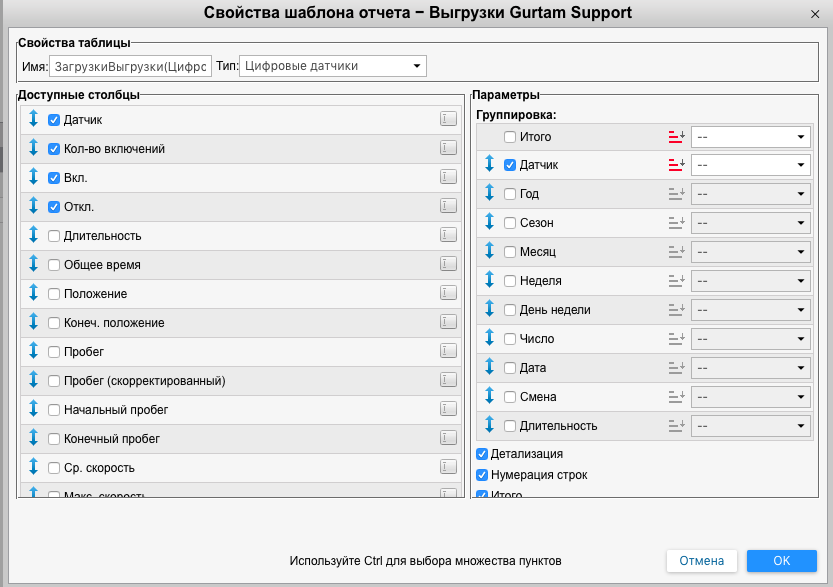The image size is (833, 587).
Task: Click the sort order icon beside Смена grouping
Action: coord(677,397)
